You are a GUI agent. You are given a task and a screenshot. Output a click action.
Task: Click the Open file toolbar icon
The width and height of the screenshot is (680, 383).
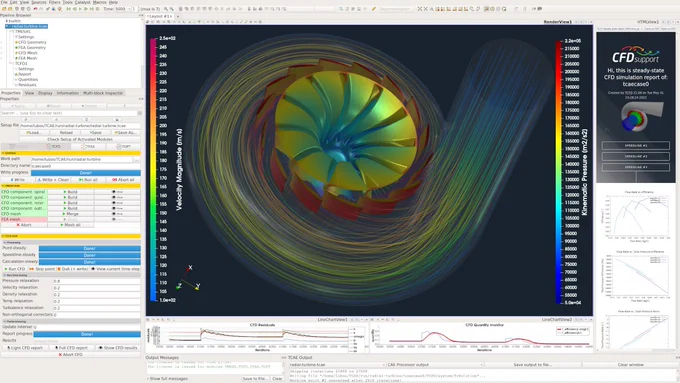point(4,9)
